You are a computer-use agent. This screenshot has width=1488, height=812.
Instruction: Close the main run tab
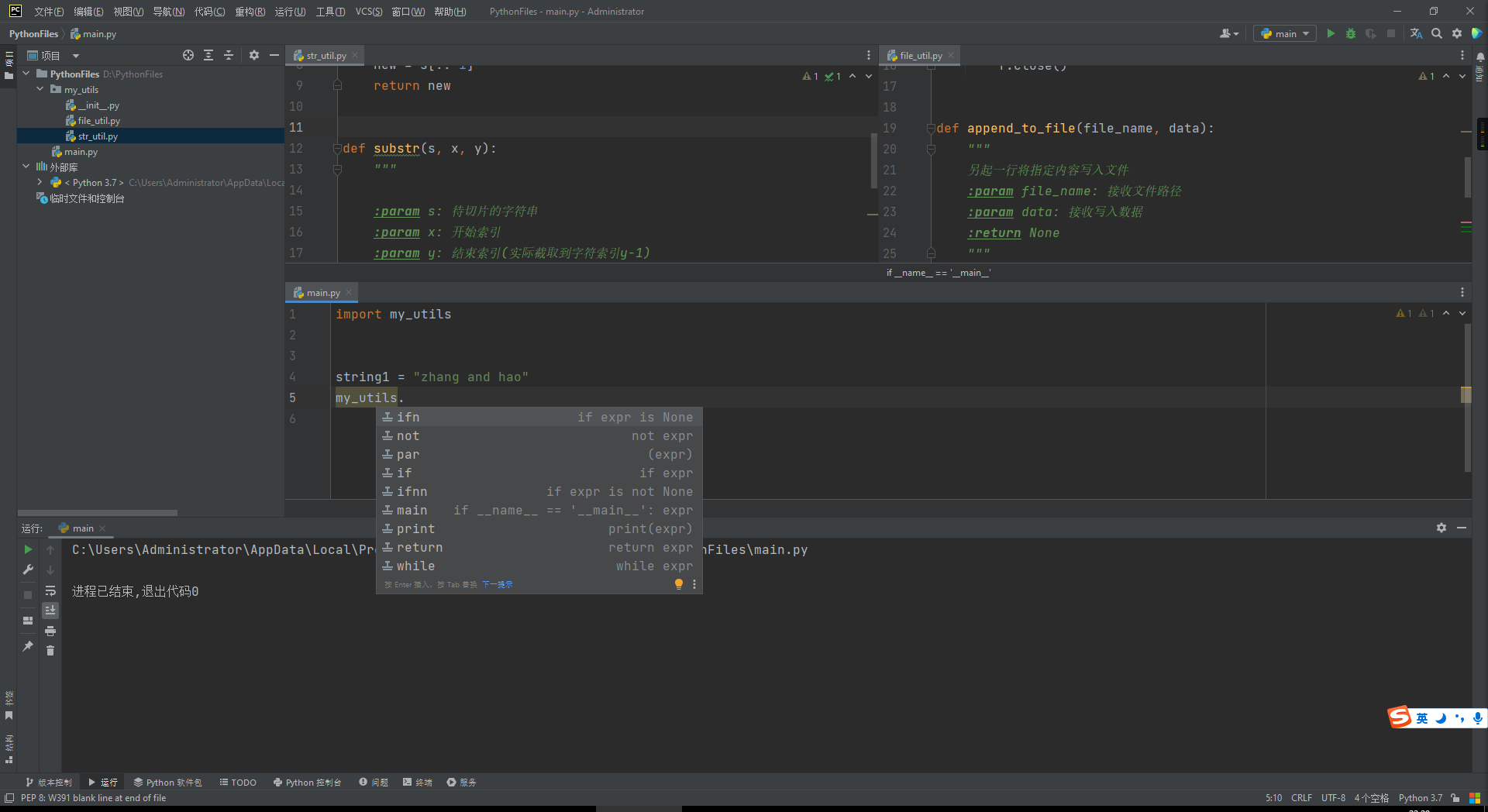(102, 528)
